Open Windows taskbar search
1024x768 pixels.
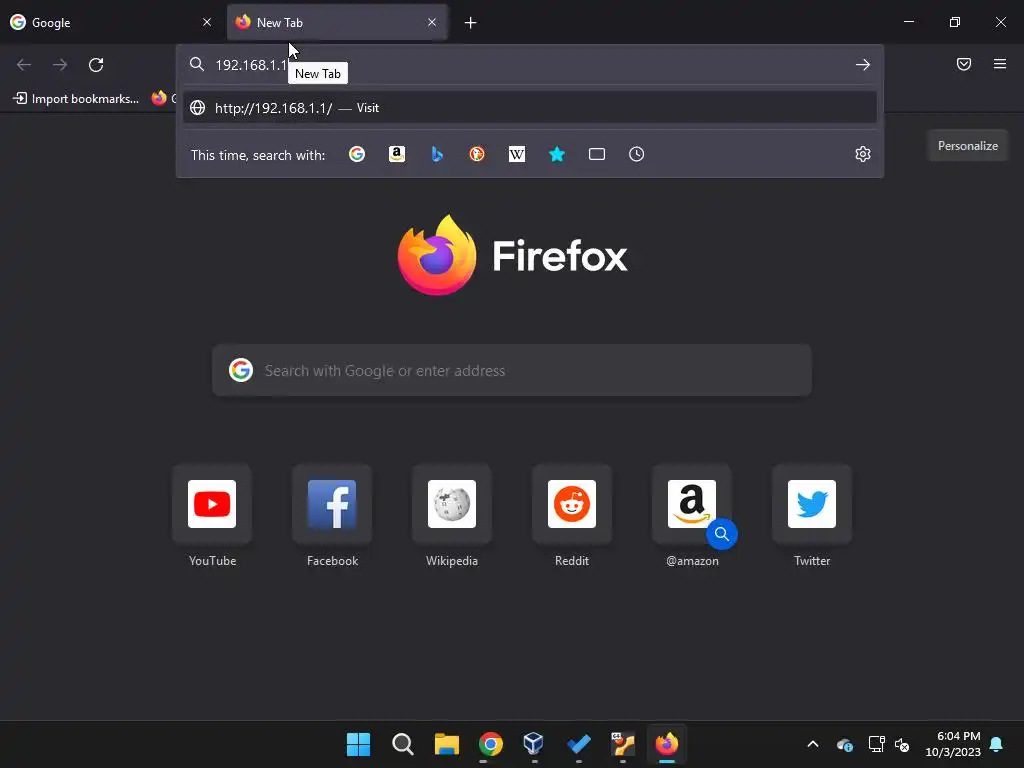(403, 744)
